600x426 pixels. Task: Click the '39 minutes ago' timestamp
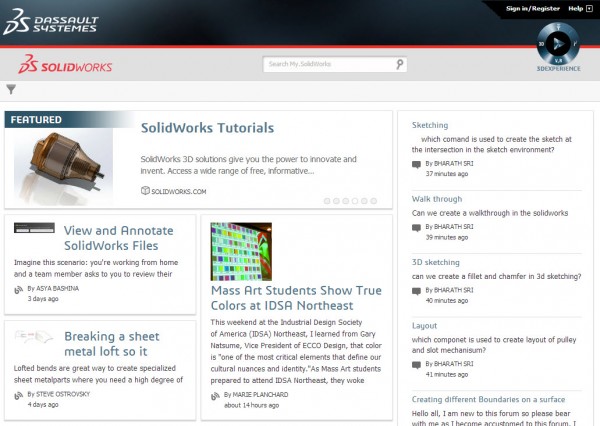tap(447, 237)
